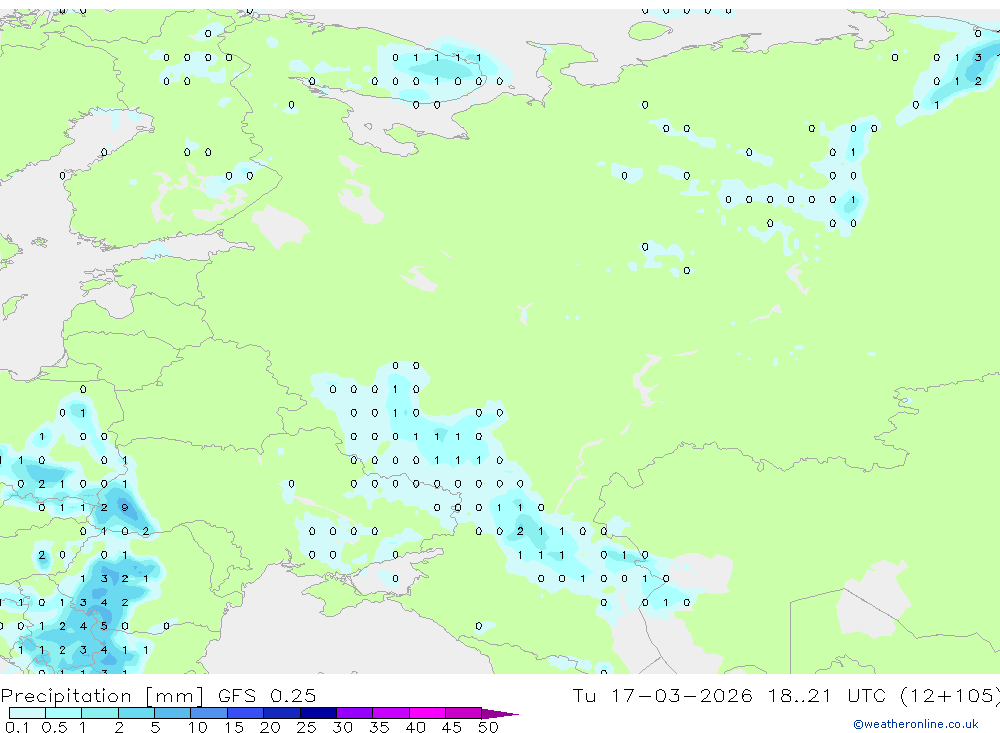Pick the 45–50 mm legend swatch
The width and height of the screenshot is (1000, 733).
[x=464, y=713]
